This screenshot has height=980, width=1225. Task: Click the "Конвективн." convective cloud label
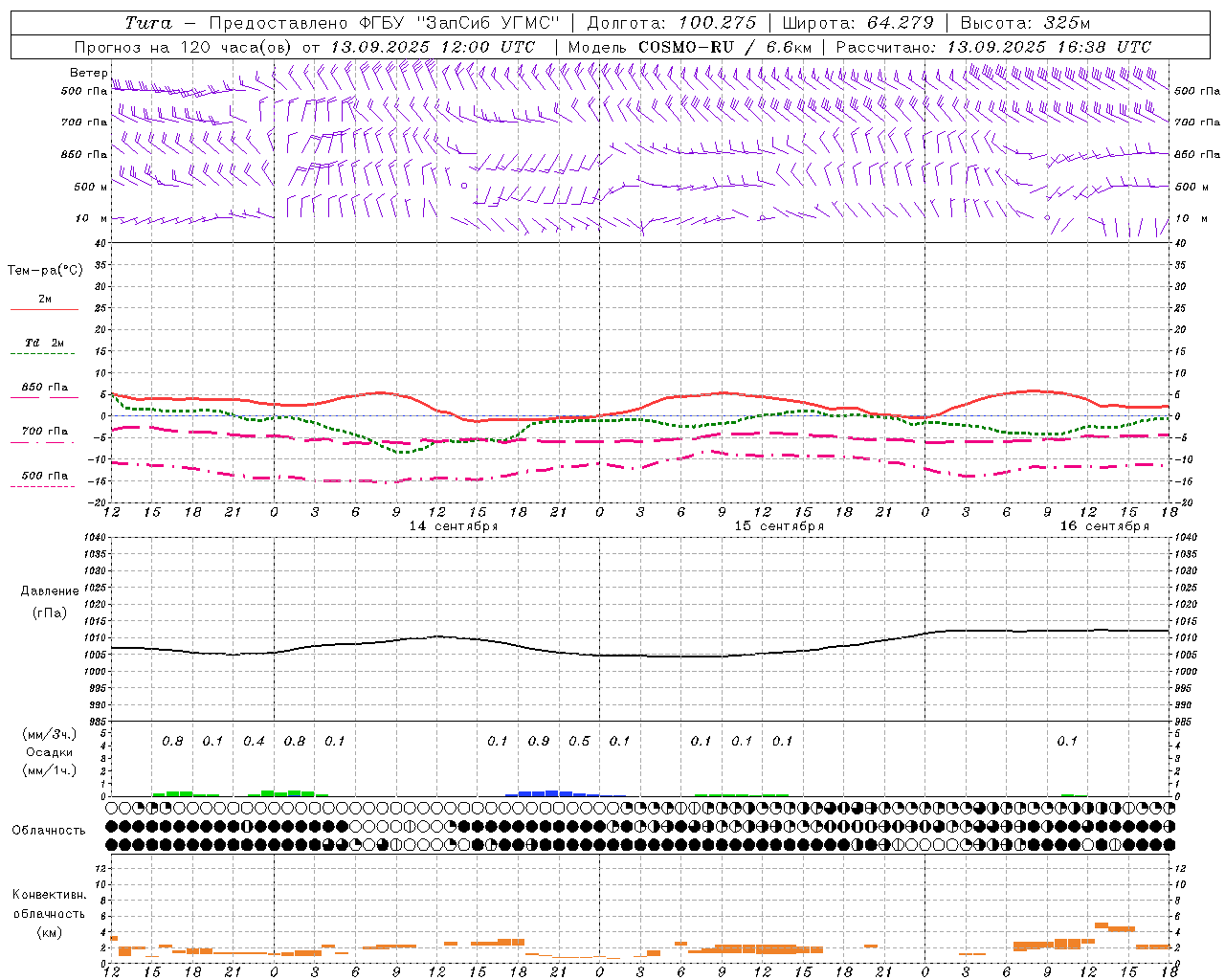tap(49, 895)
